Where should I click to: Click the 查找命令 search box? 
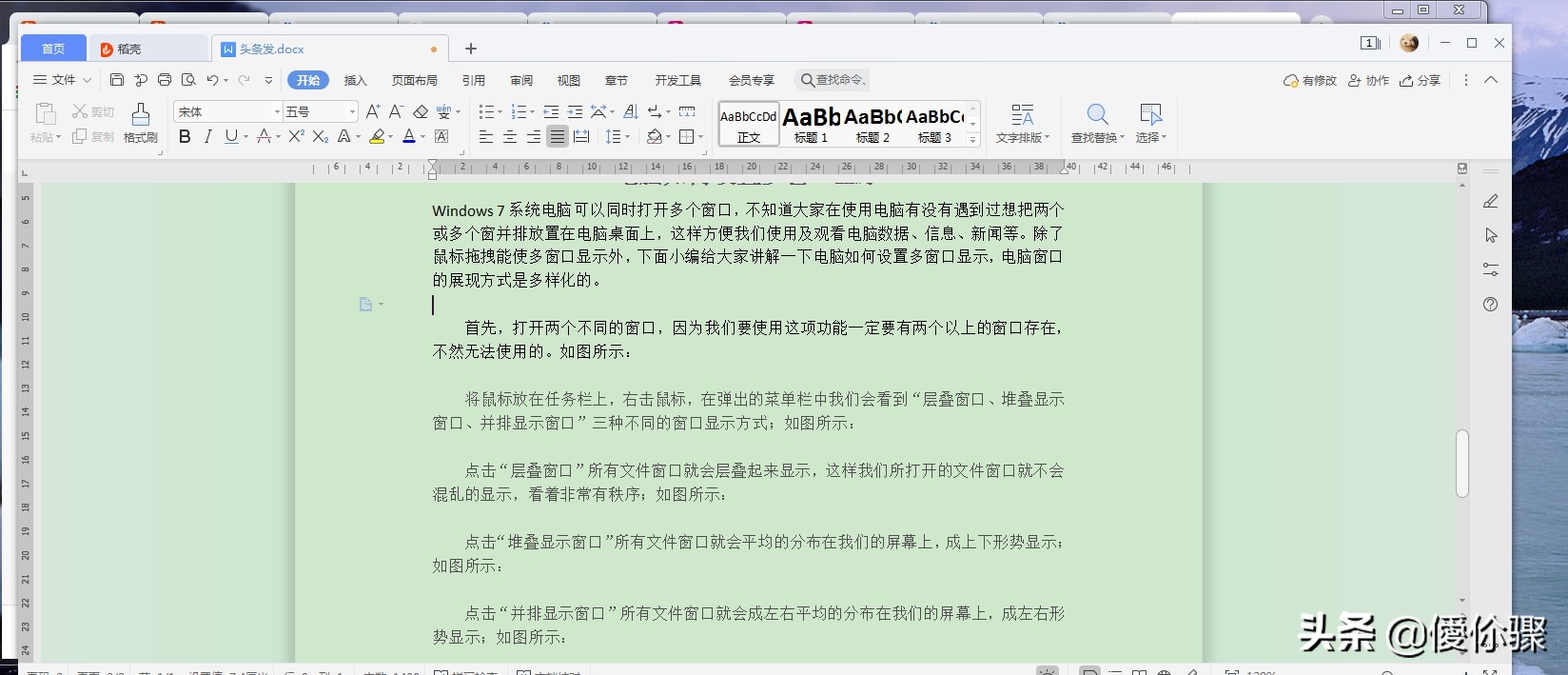click(832, 80)
